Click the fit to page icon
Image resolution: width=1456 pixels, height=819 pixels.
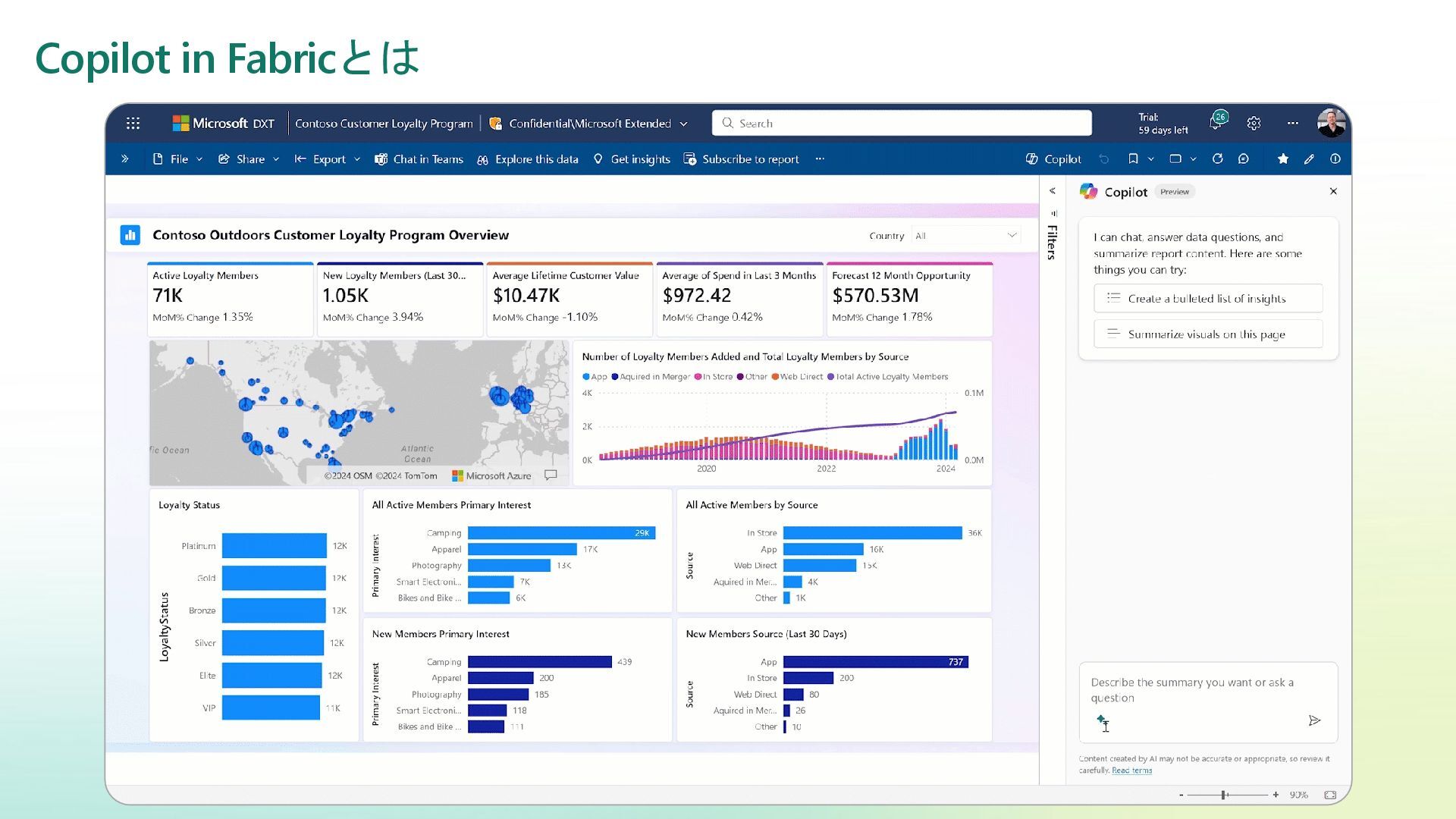(x=1330, y=795)
